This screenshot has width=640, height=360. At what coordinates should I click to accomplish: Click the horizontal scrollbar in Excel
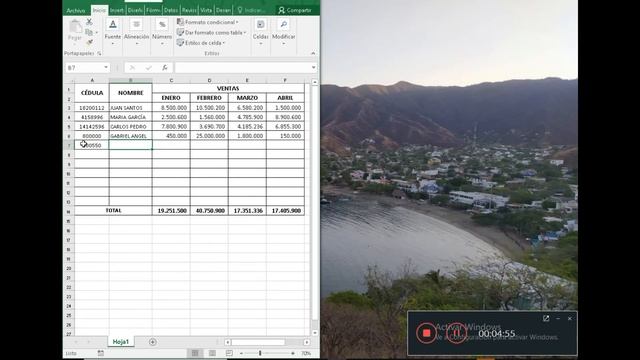(x=258, y=342)
